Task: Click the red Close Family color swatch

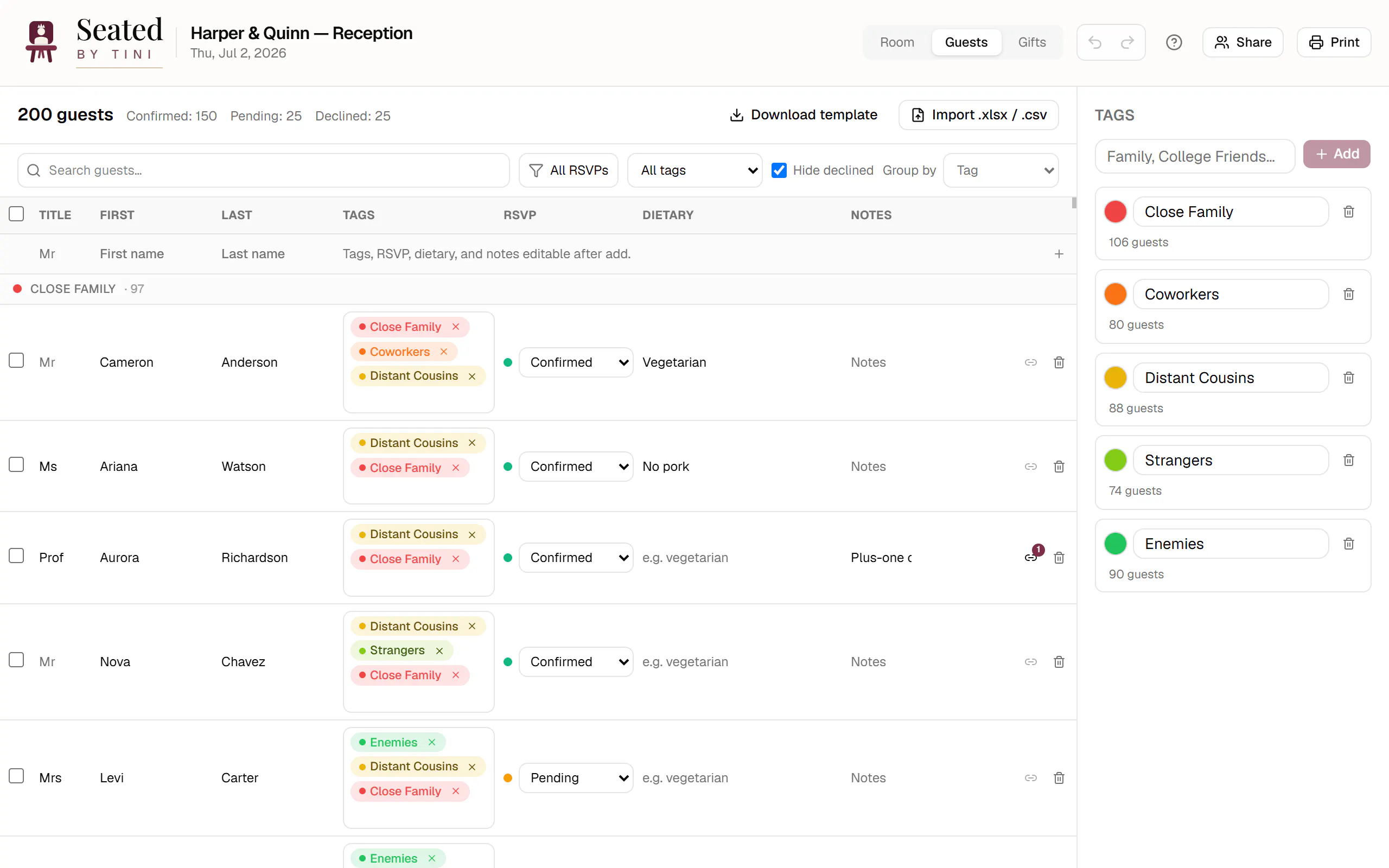Action: coord(1115,212)
